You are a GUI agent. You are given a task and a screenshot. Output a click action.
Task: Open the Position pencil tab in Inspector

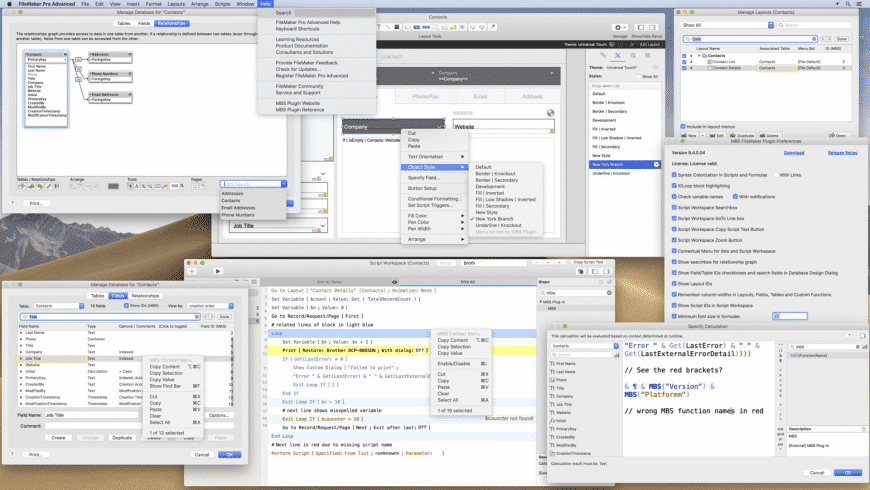click(x=603, y=55)
